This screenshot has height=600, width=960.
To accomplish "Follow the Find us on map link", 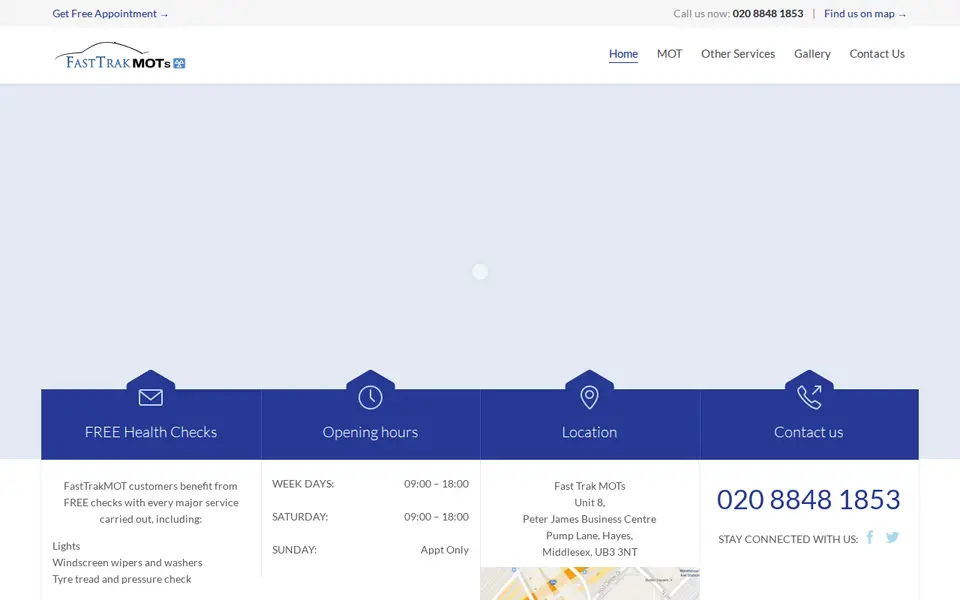I will [865, 13].
